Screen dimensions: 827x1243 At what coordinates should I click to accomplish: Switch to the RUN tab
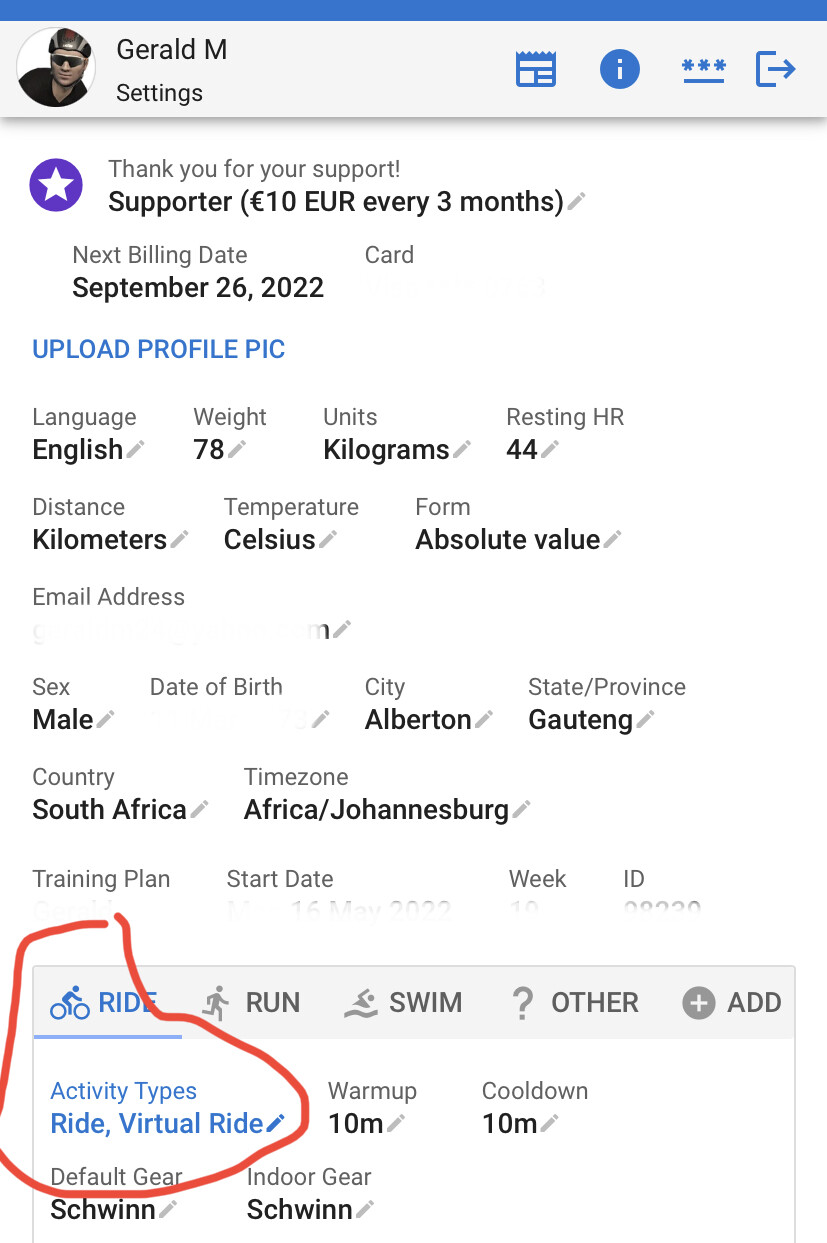(x=251, y=1002)
